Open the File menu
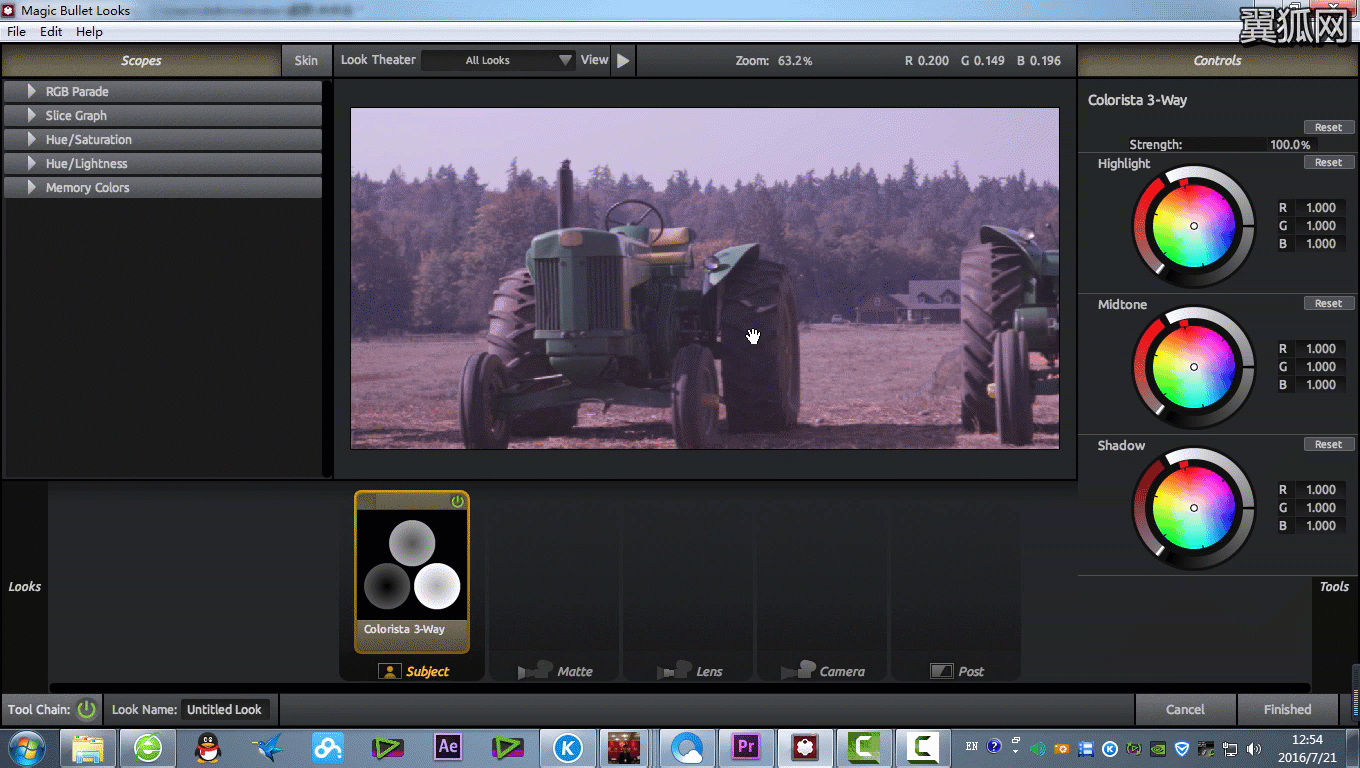The image size is (1360, 768). (x=16, y=31)
